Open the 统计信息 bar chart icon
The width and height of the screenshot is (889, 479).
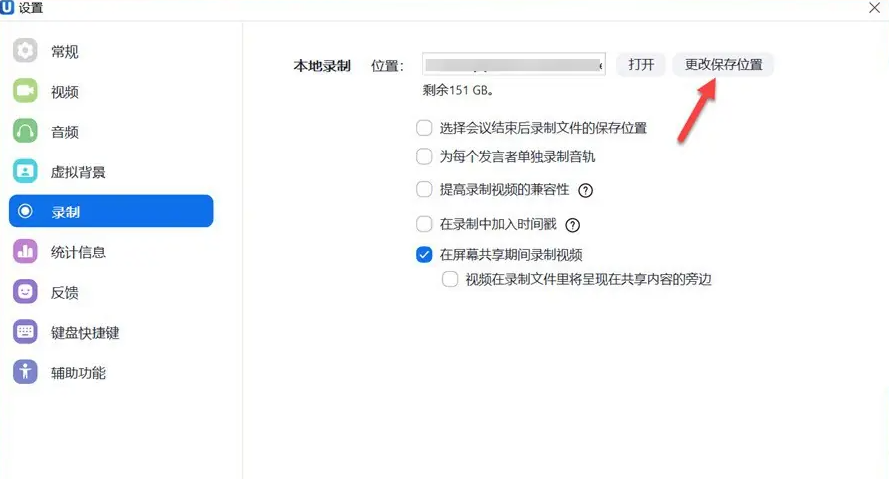pyautogui.click(x=25, y=251)
